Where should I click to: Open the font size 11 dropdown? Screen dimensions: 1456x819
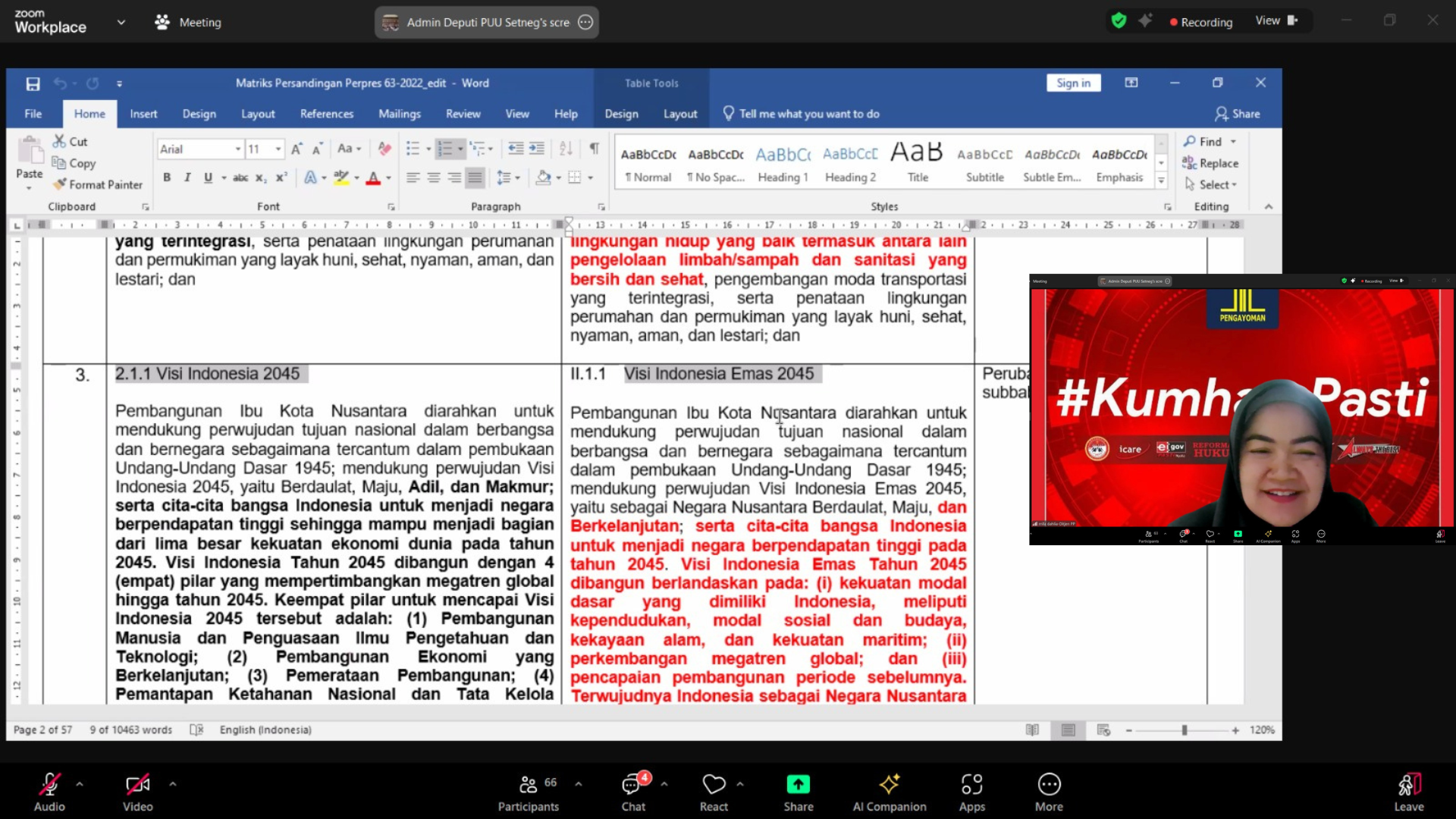(x=278, y=149)
